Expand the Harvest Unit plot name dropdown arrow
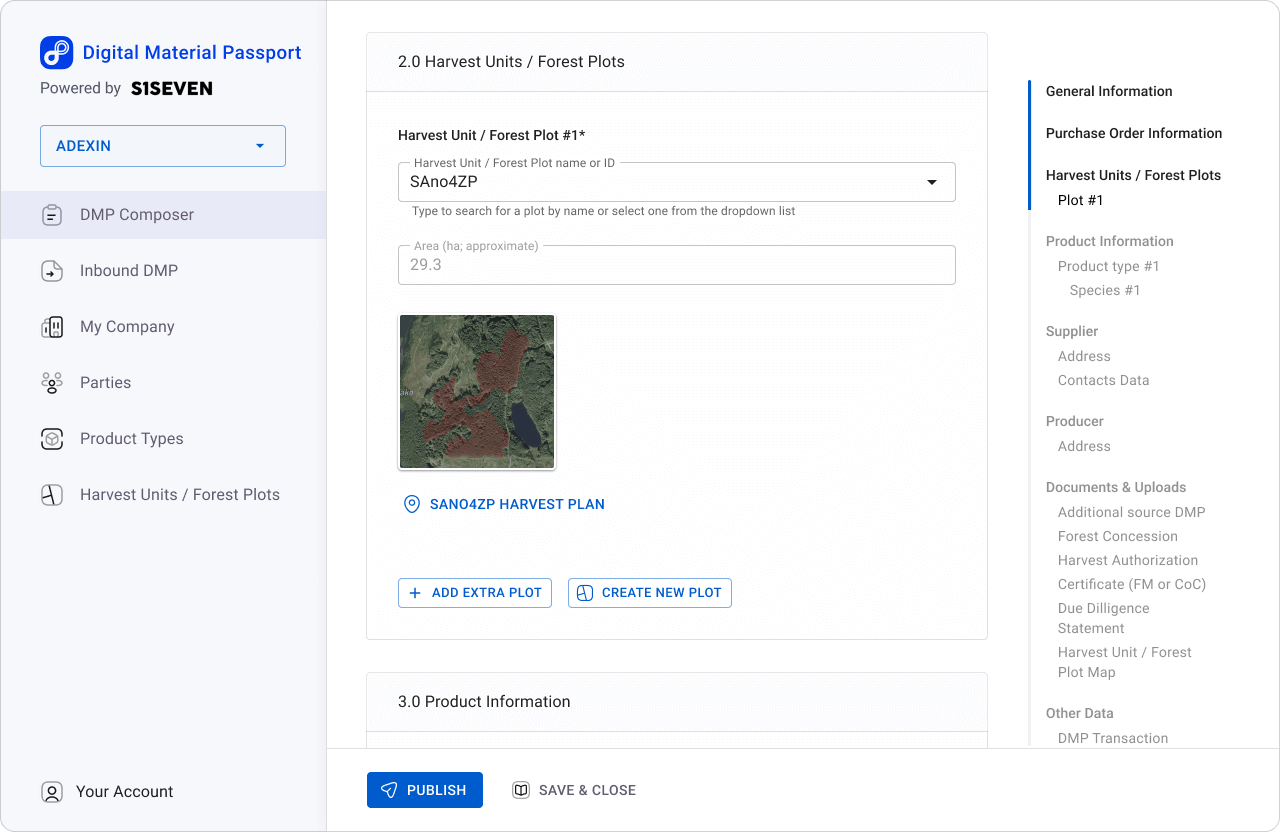 point(932,183)
